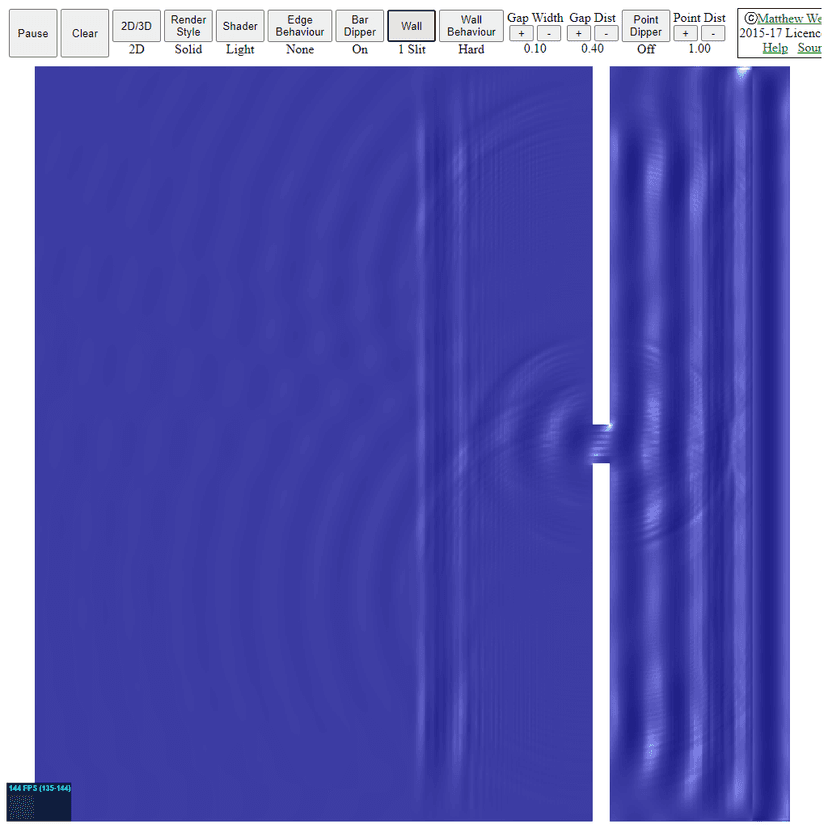The image size is (828, 828).
Task: Increase the Point Dist value
Action: [x=685, y=32]
